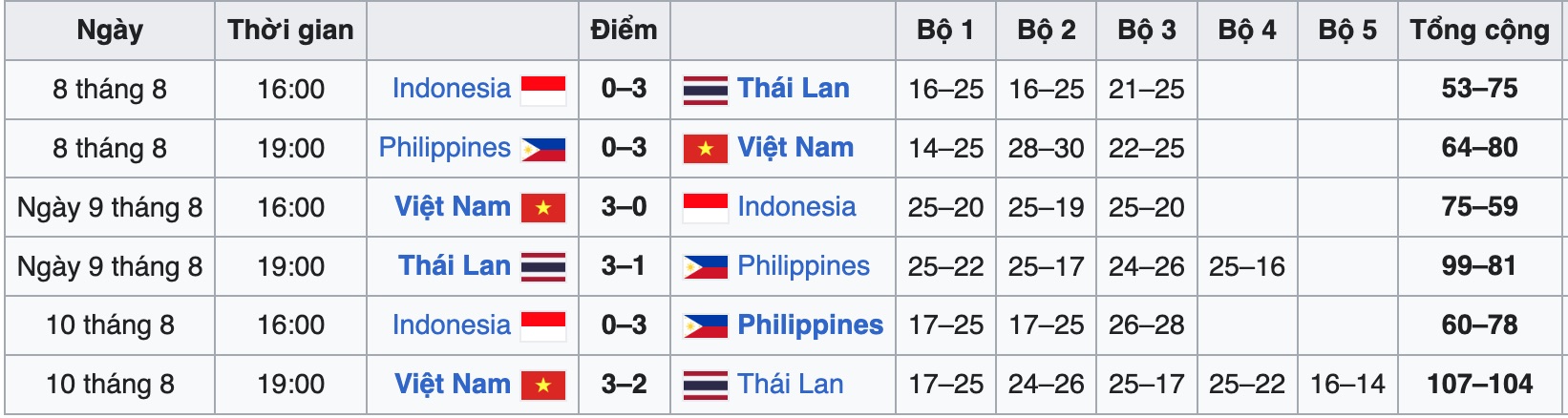Click Indonesia flag in 10 tháng 8 16:00 row
The height and width of the screenshot is (418, 1568).
543,326
